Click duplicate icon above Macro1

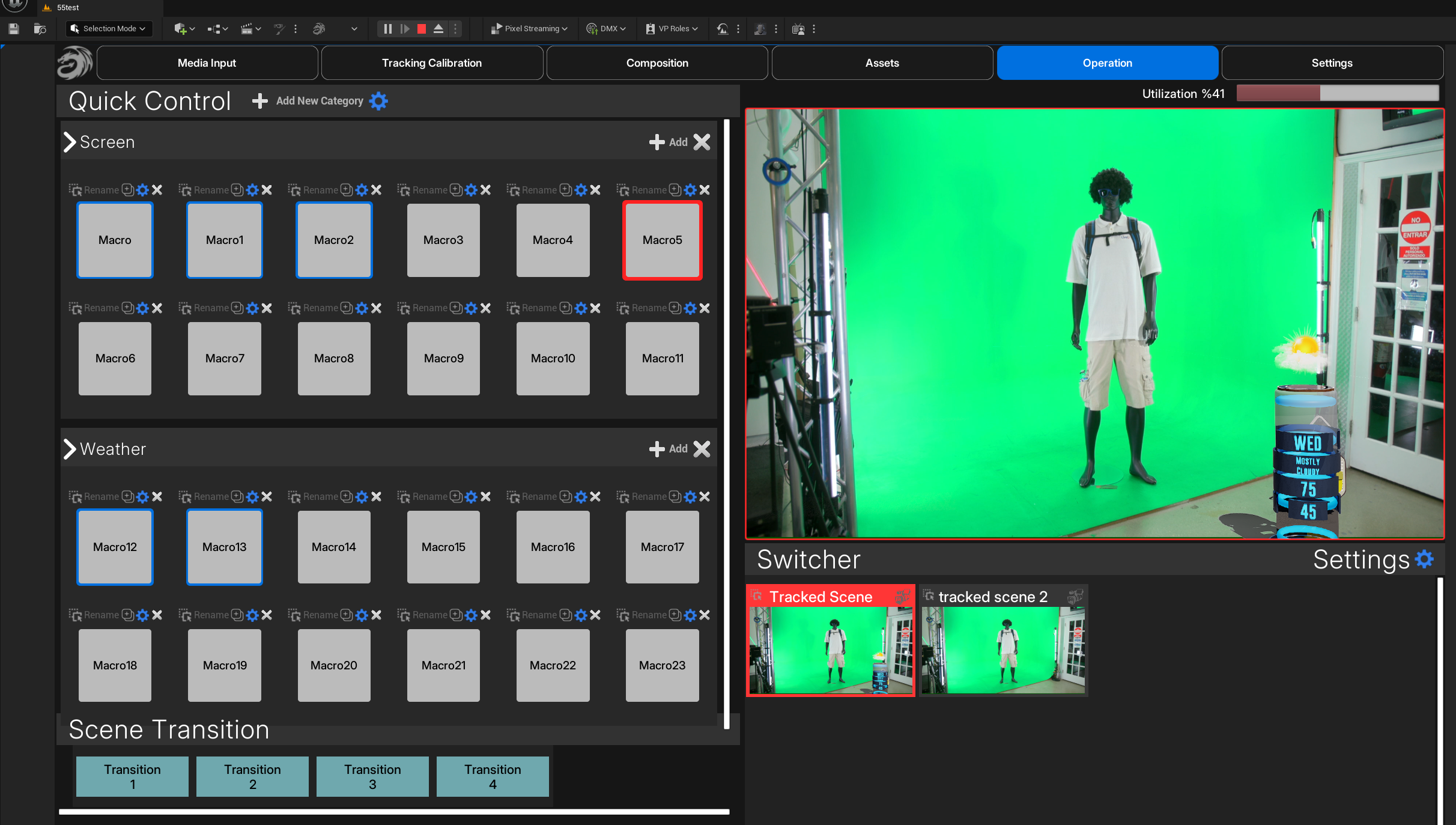tap(238, 190)
